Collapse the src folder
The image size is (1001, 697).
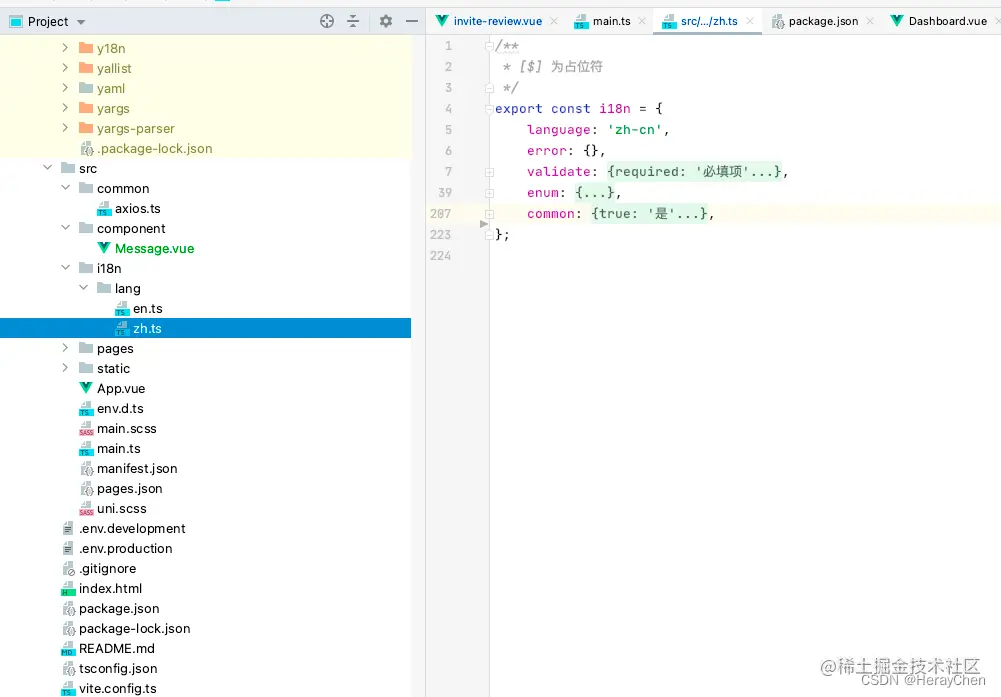click(47, 168)
